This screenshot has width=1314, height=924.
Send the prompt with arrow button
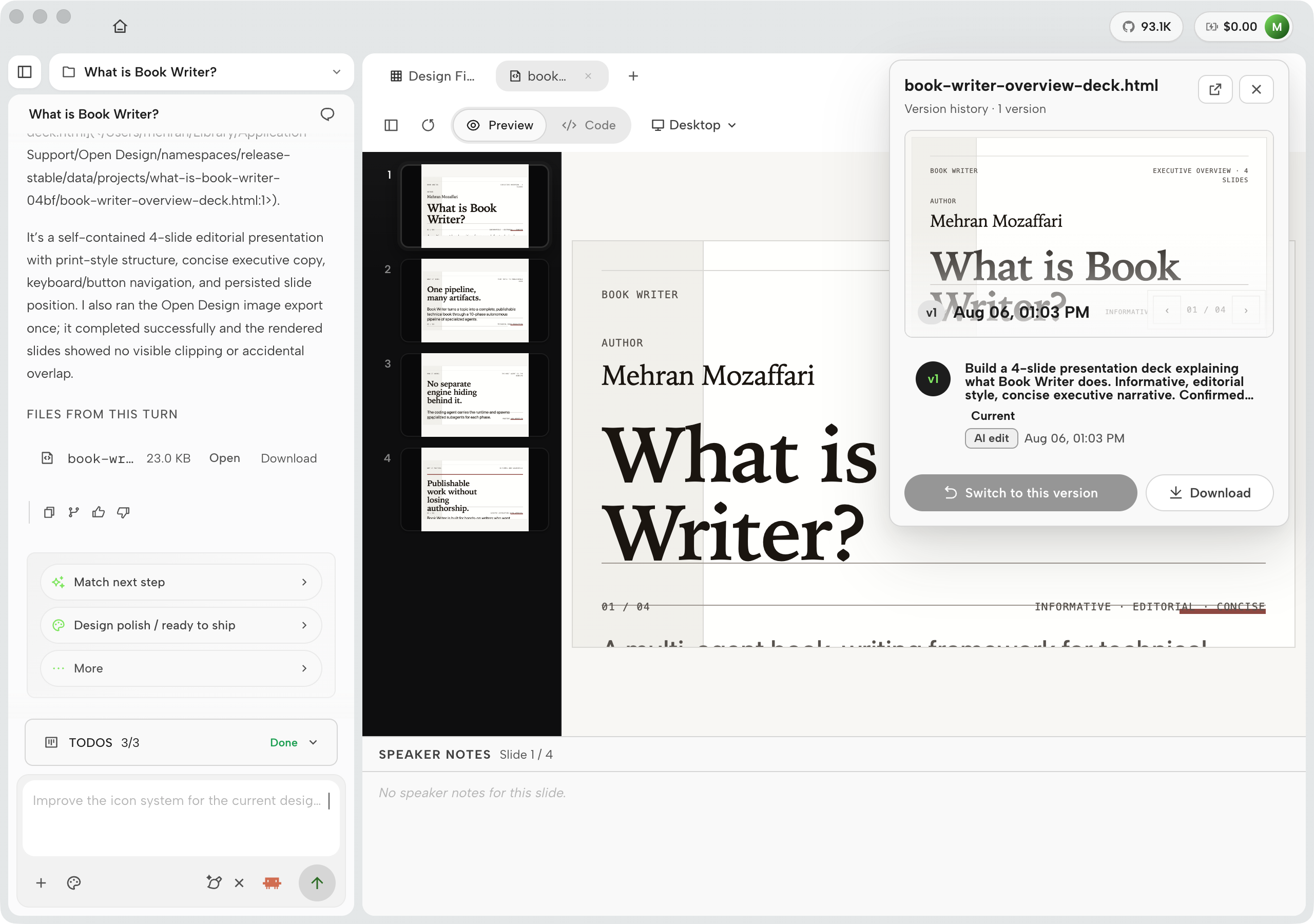pyautogui.click(x=317, y=883)
